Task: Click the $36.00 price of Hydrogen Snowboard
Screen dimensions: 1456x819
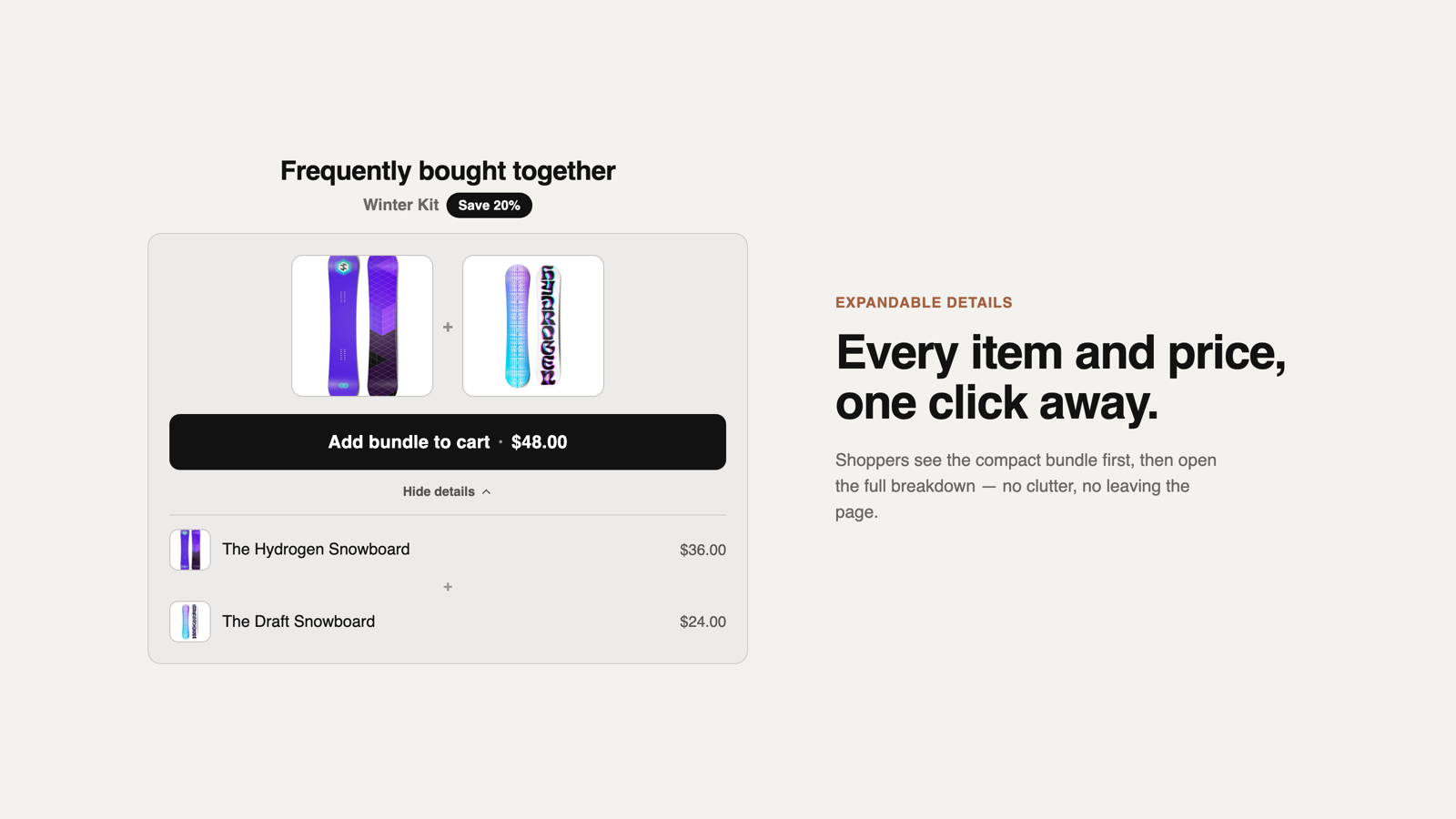Action: coord(703,550)
